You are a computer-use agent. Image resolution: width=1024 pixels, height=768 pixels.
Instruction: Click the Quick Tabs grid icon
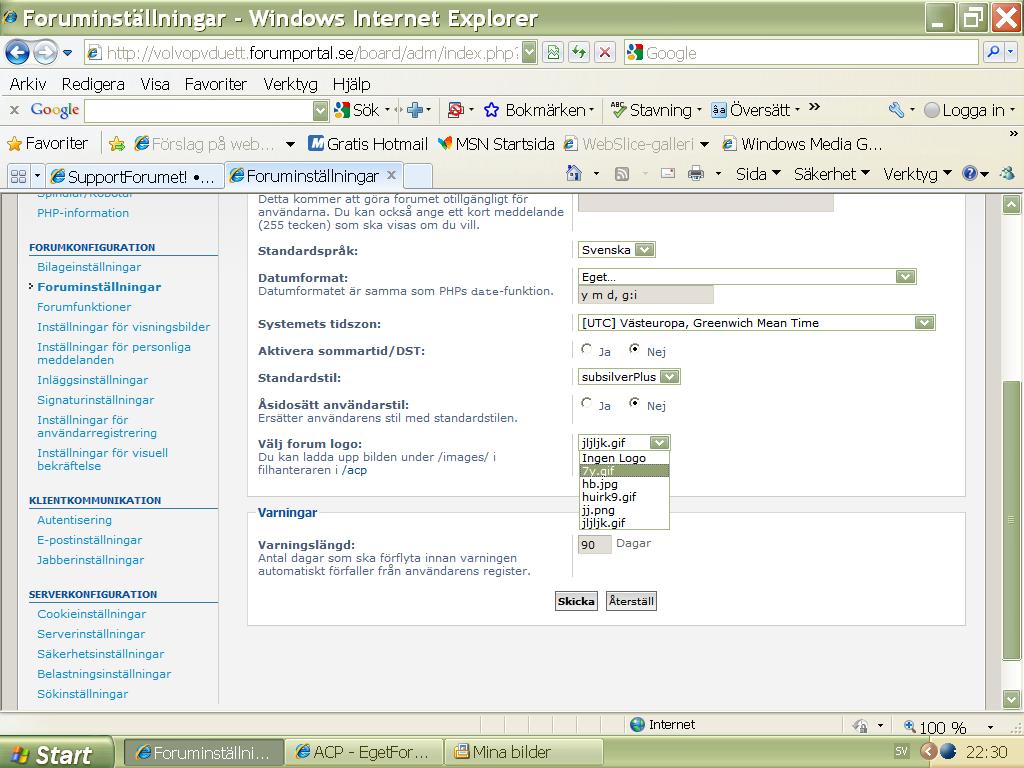pyautogui.click(x=18, y=176)
